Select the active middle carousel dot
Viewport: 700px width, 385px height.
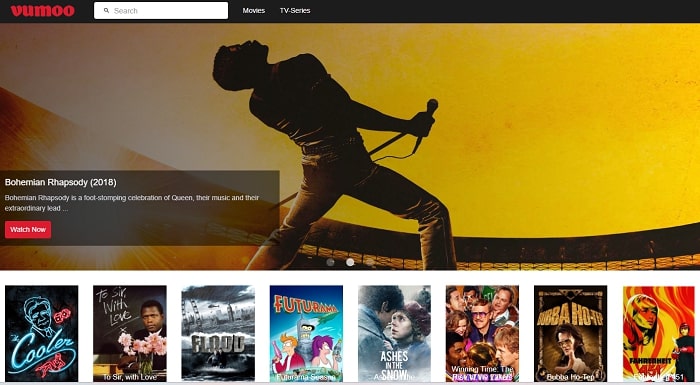[x=350, y=262]
